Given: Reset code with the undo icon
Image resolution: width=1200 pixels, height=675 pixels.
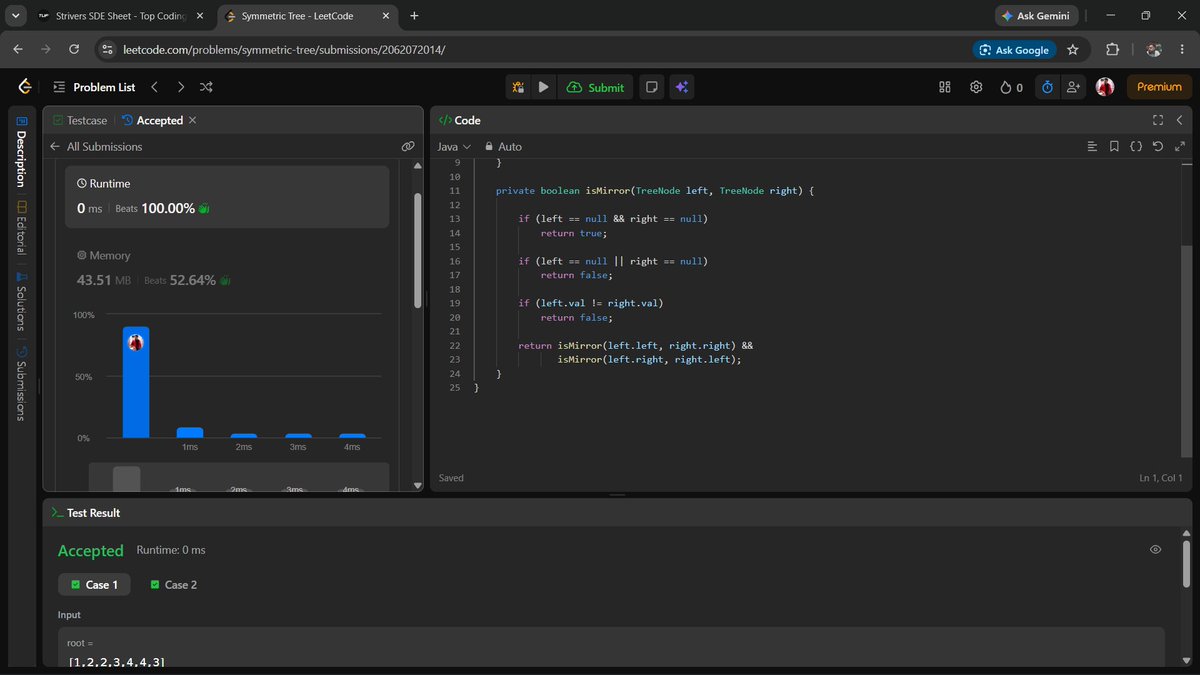Looking at the screenshot, I should 1157,146.
